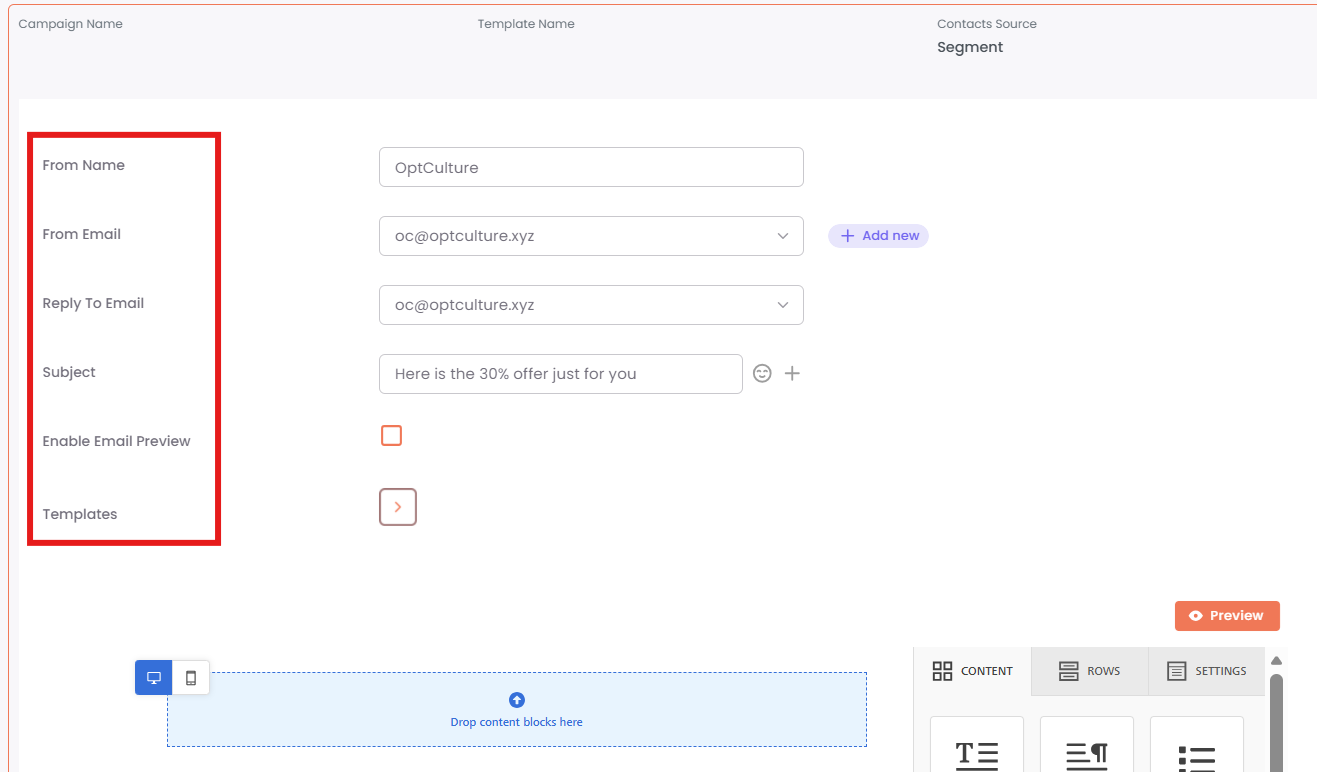Select the List content block

click(x=1196, y=750)
